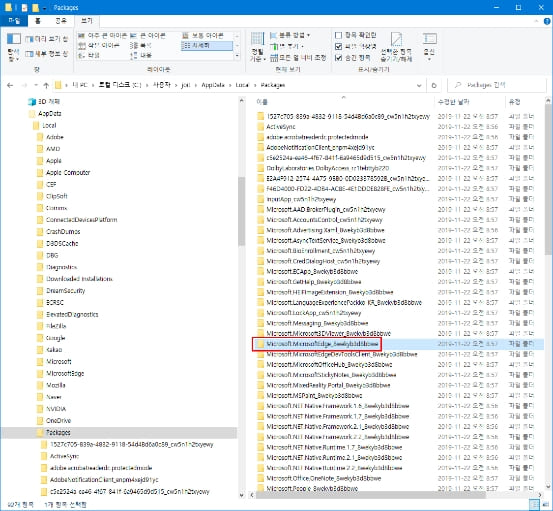Image resolution: width=553 pixels, height=511 pixels.
Task: Choose 보통 아이콘 layout
Action: tap(203, 36)
